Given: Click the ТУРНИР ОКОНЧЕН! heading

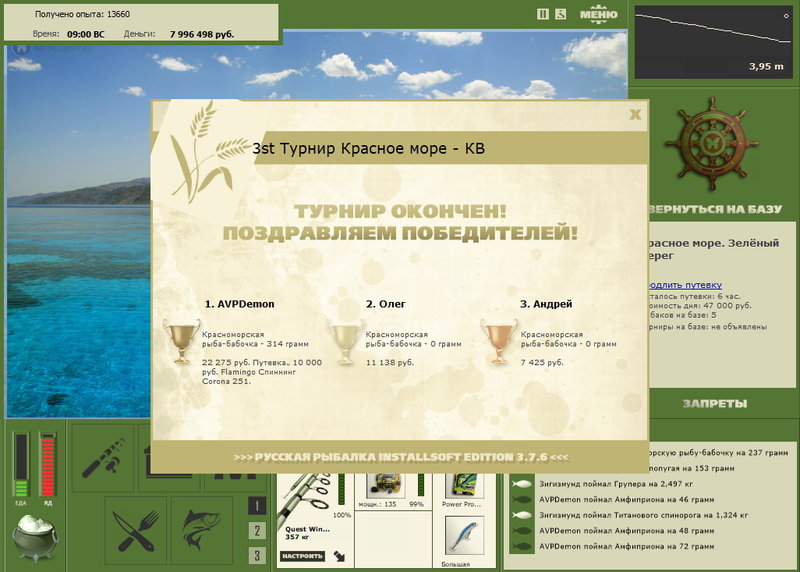Looking at the screenshot, I should click(400, 211).
